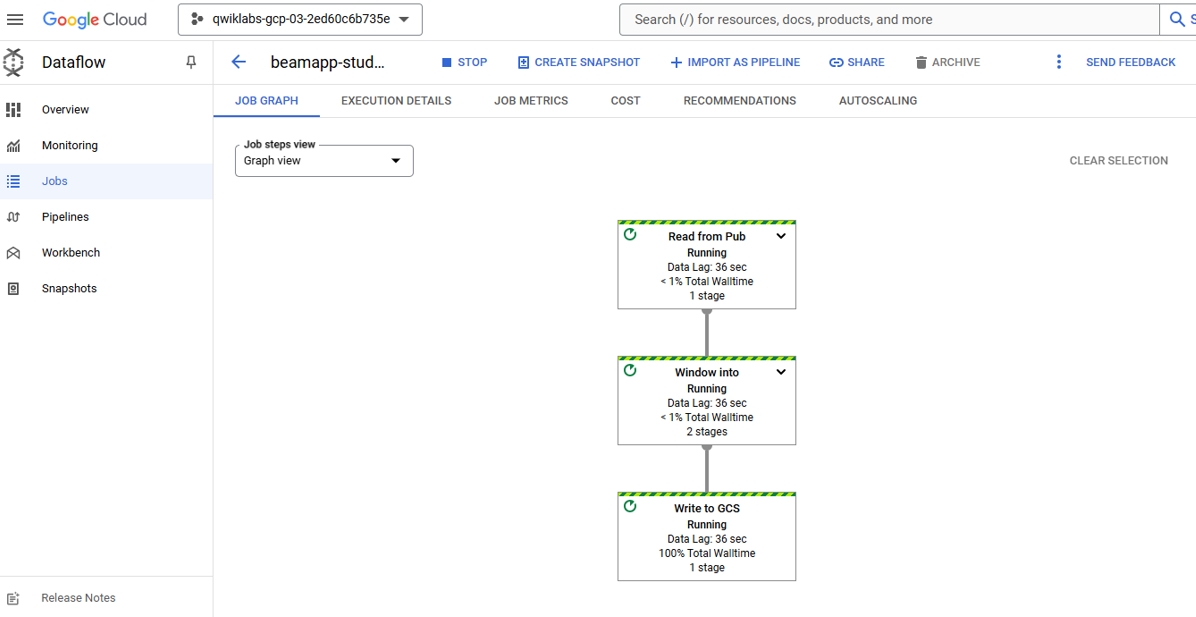Expand the Read from Pub node
Image resolution: width=1196 pixels, height=617 pixels.
pyautogui.click(x=781, y=235)
